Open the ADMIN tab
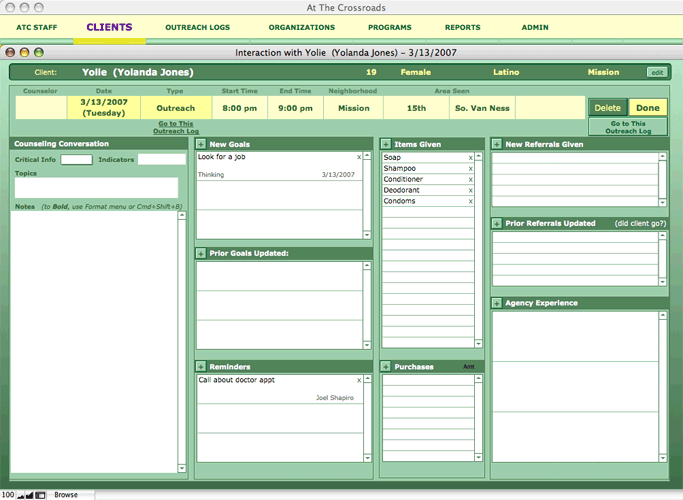683x500 pixels. pyautogui.click(x=535, y=27)
